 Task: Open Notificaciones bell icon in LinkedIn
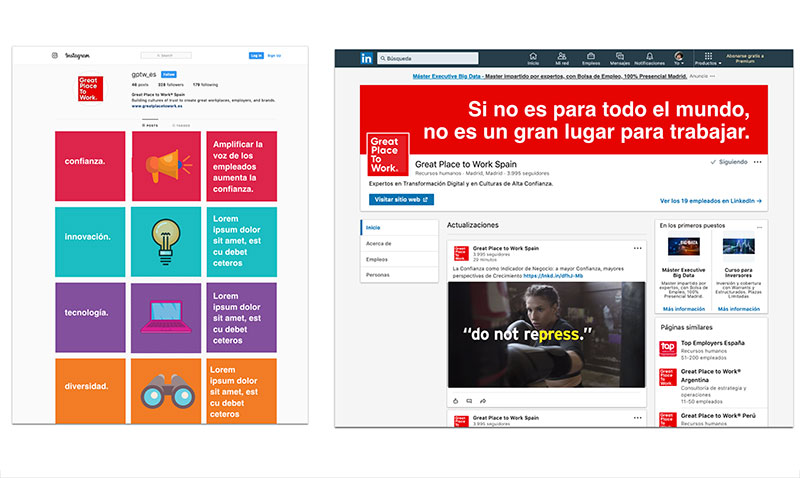click(x=649, y=58)
